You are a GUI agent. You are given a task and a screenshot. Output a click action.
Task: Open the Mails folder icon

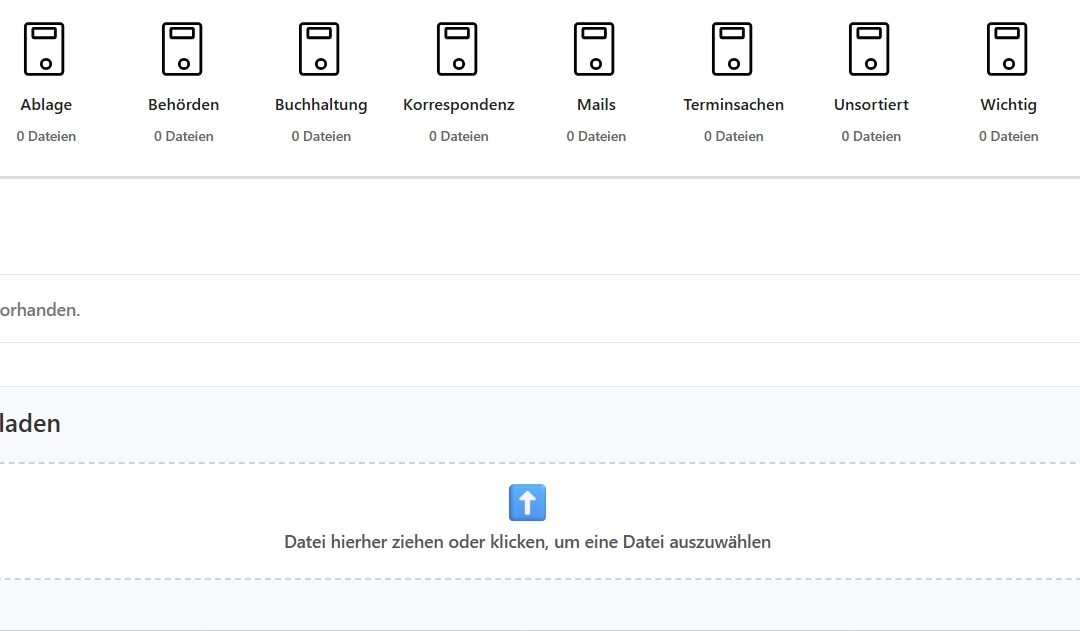point(594,49)
